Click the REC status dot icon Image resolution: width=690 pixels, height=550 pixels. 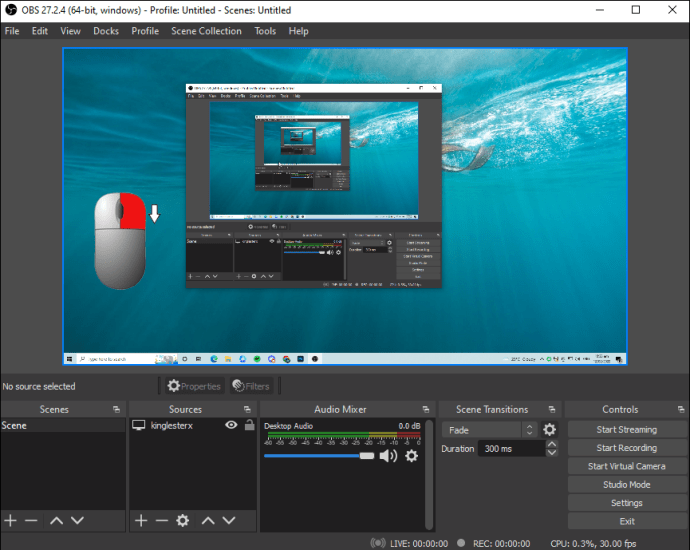coord(461,543)
